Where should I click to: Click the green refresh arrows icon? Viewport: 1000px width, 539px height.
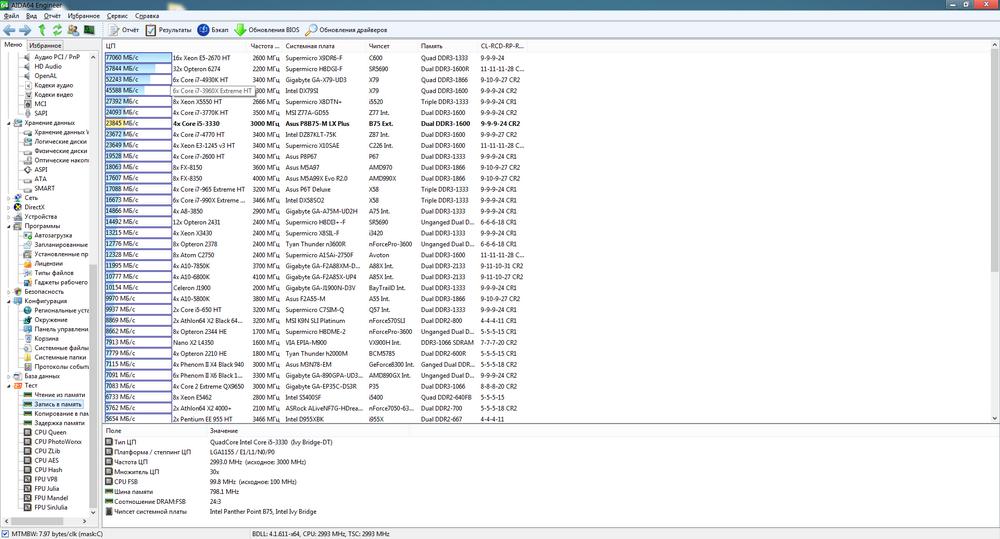pos(57,30)
